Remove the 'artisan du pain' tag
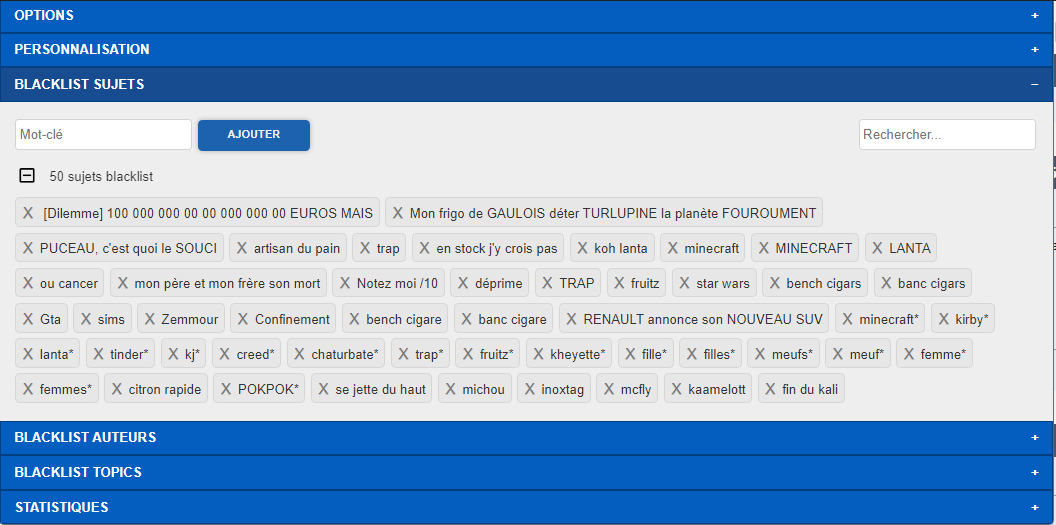This screenshot has height=525, width=1056. [x=242, y=248]
